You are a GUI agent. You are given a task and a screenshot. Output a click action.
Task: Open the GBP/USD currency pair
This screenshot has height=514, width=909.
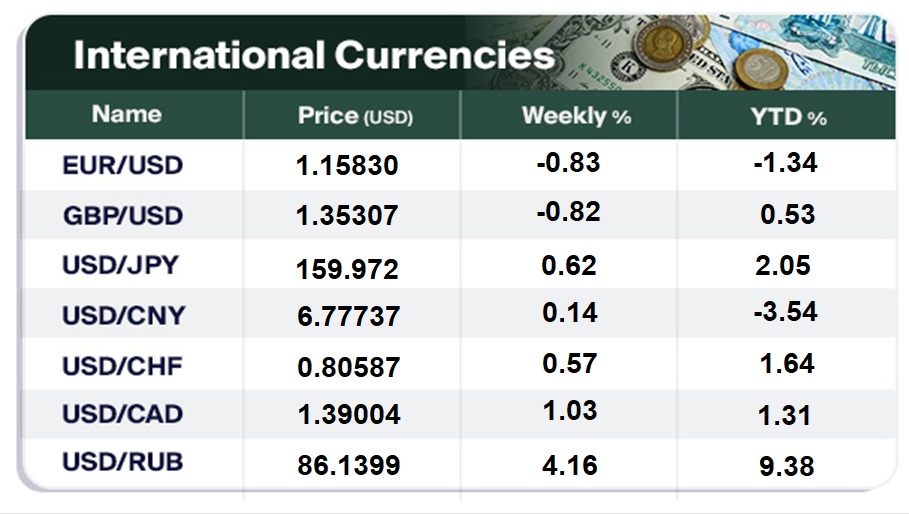pyautogui.click(x=123, y=216)
